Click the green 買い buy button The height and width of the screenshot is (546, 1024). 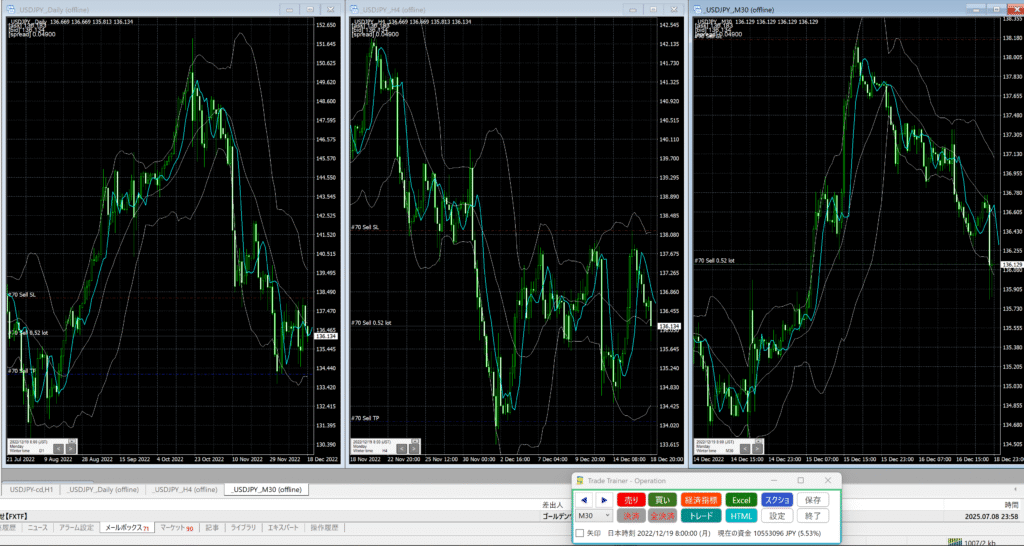(662, 500)
